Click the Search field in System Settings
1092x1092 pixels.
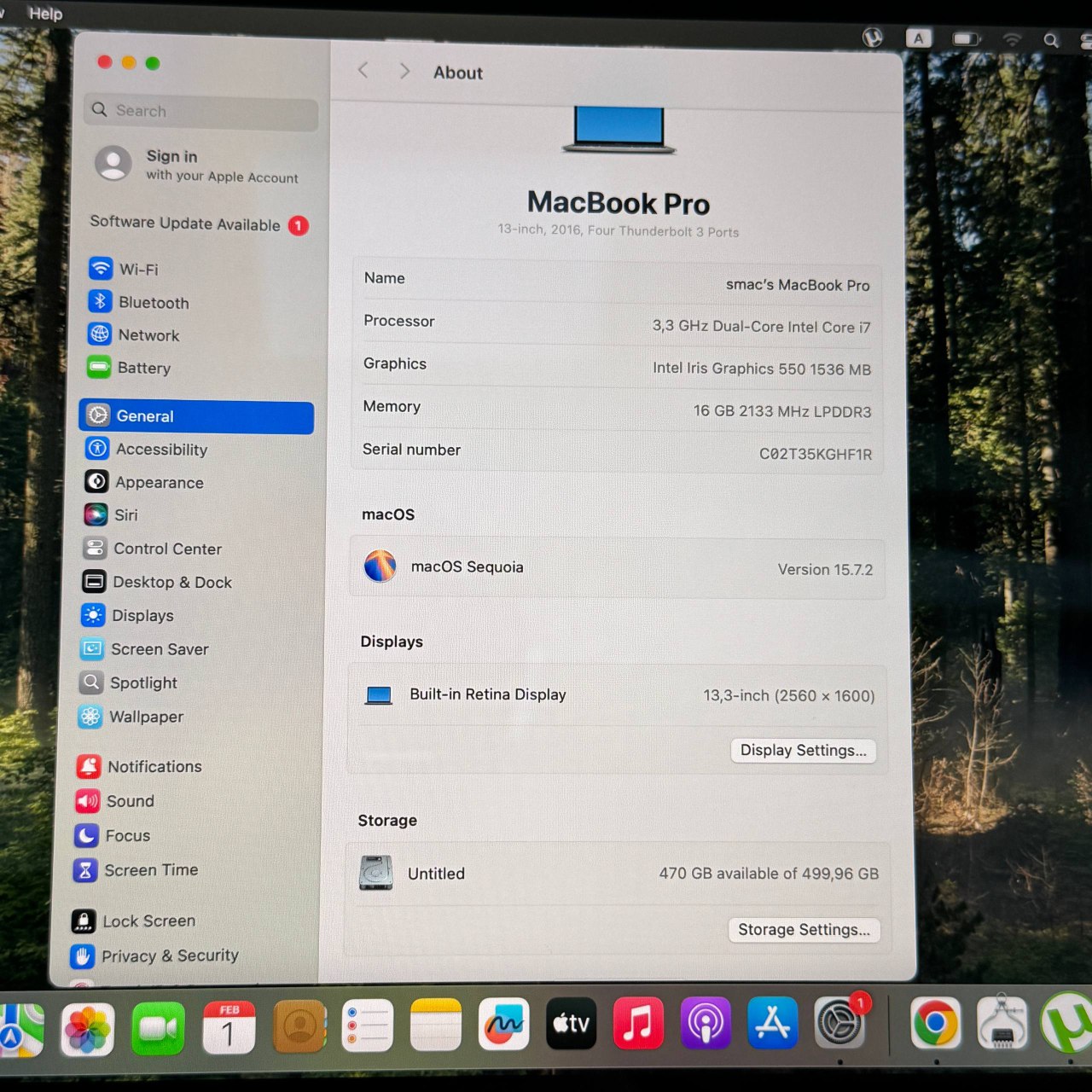(200, 111)
